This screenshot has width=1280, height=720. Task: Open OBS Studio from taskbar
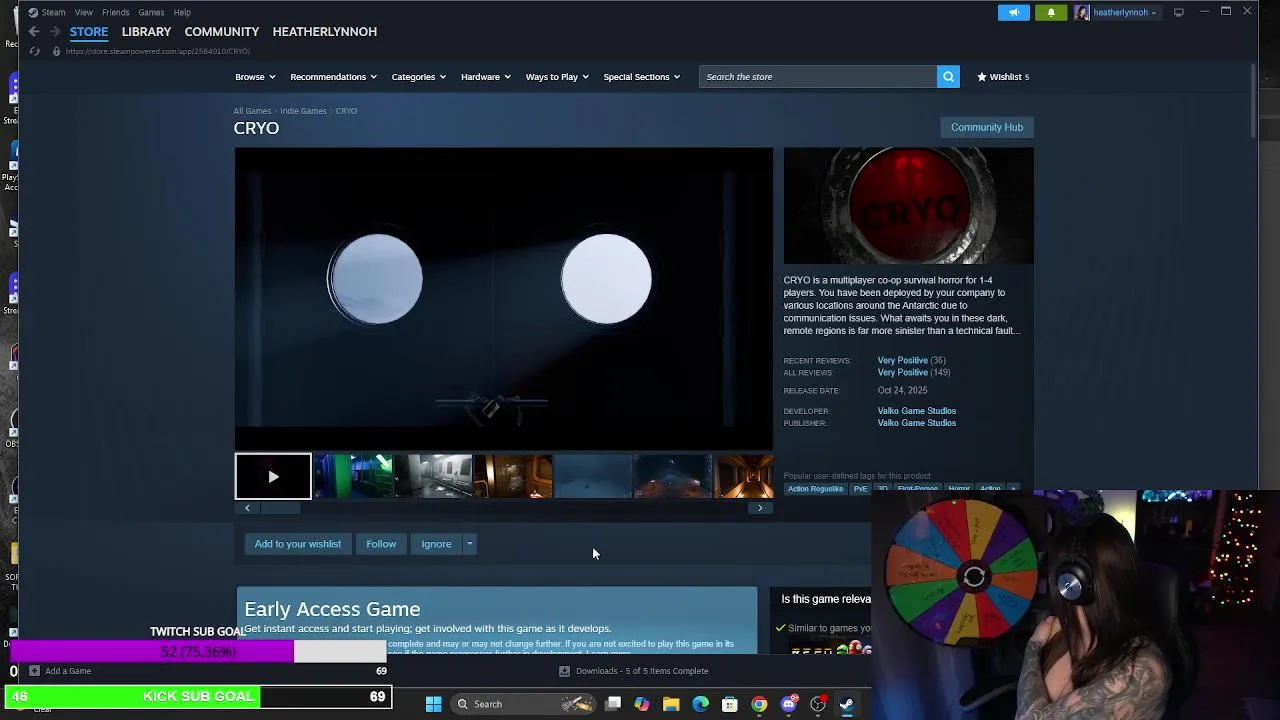[818, 704]
